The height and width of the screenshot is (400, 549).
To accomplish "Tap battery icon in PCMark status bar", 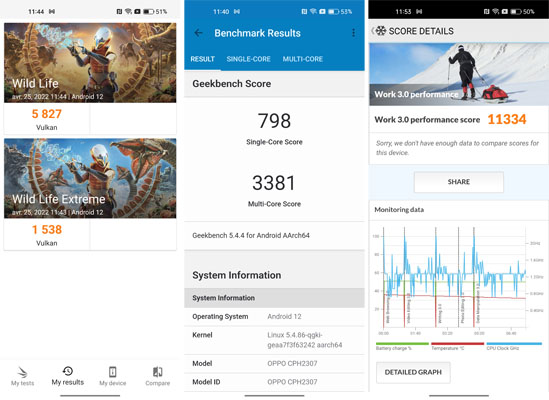I will (x=516, y=12).
